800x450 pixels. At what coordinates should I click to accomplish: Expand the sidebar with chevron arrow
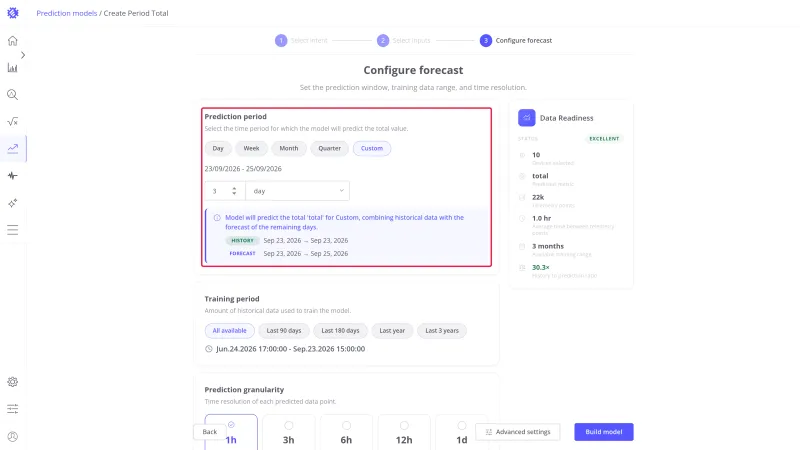23,55
